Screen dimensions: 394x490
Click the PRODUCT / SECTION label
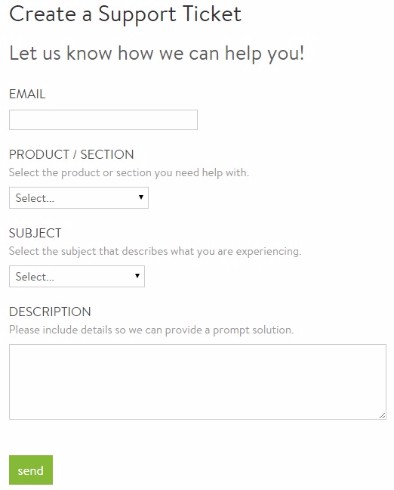[x=71, y=155]
